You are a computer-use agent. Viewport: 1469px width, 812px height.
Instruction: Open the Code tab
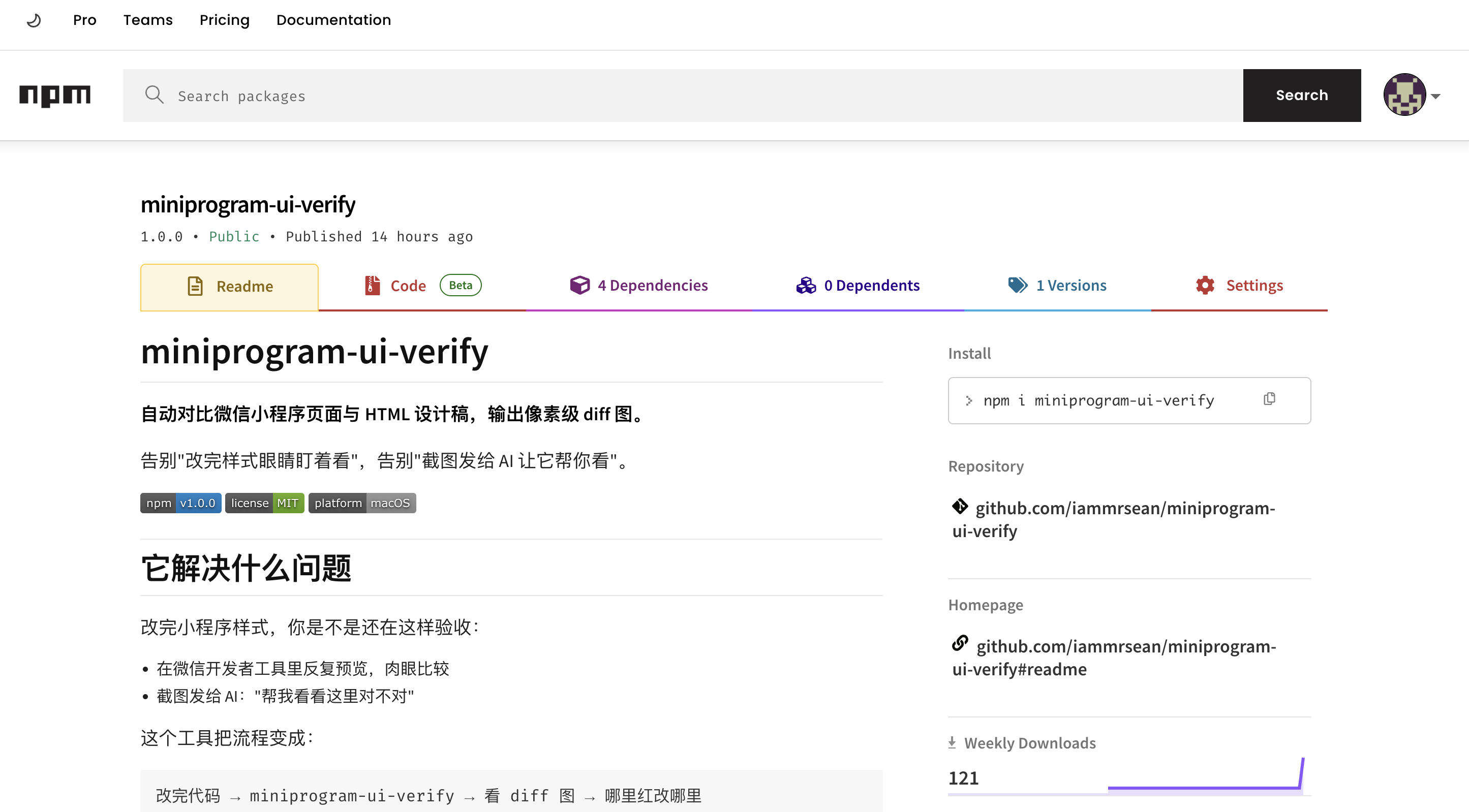(422, 286)
